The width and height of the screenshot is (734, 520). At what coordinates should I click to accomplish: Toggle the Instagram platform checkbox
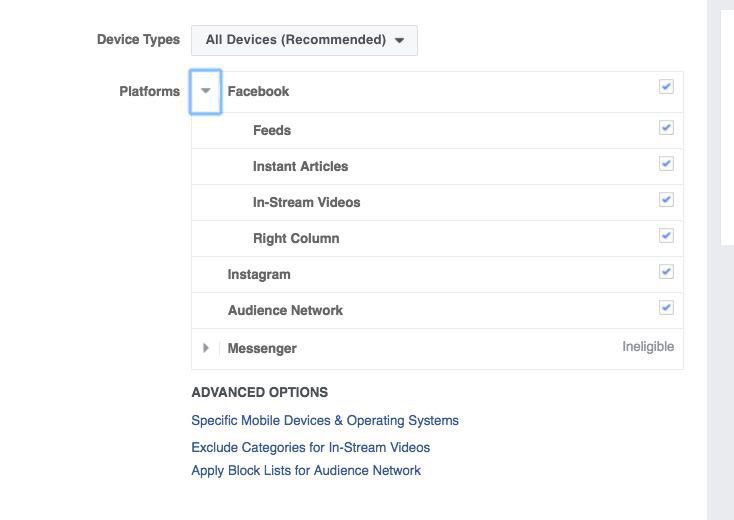coord(666,271)
